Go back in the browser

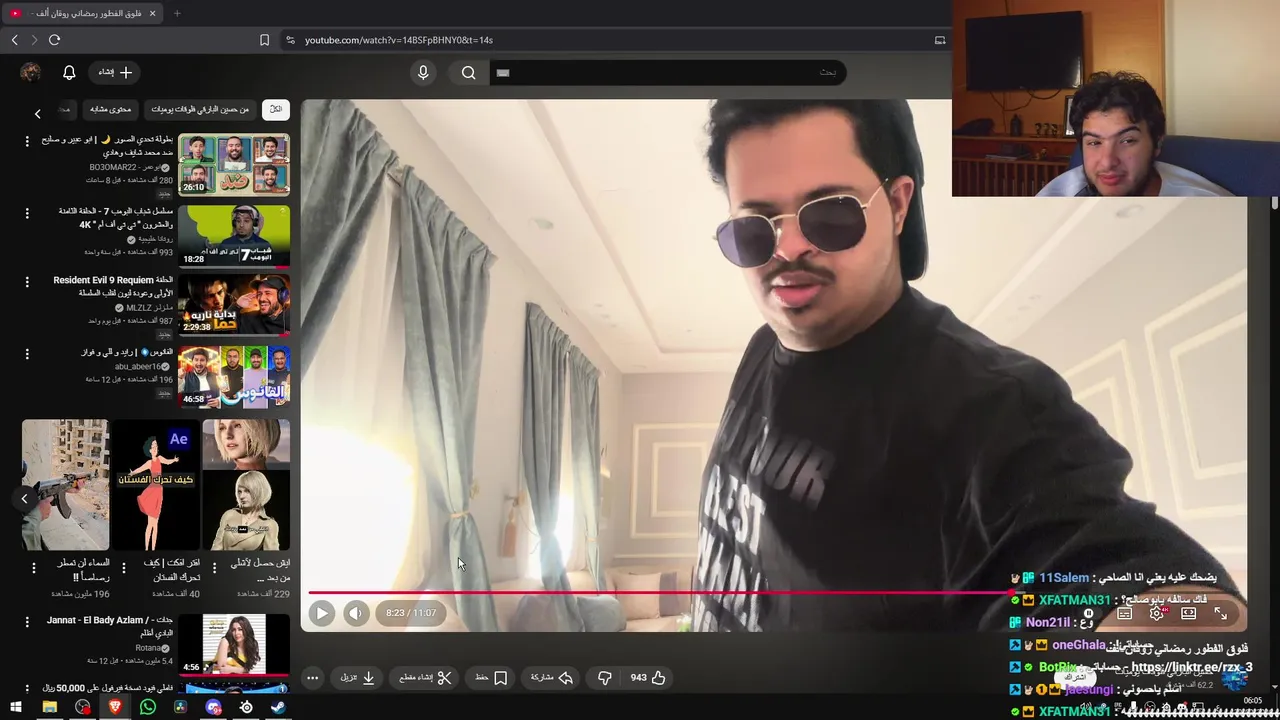pos(14,40)
